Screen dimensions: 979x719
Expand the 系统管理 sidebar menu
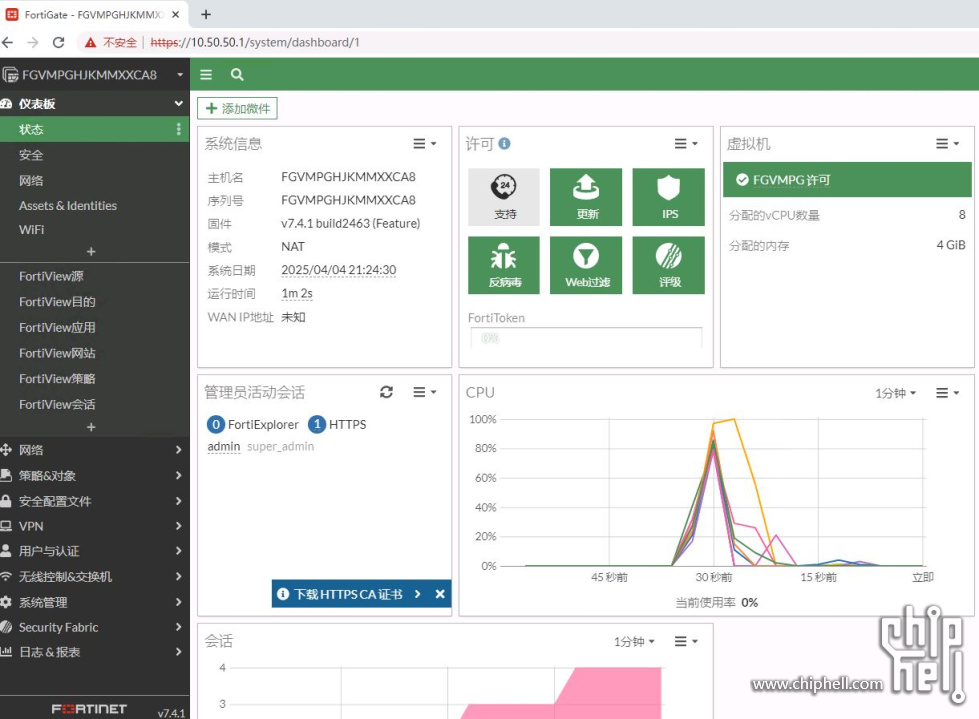coord(95,602)
